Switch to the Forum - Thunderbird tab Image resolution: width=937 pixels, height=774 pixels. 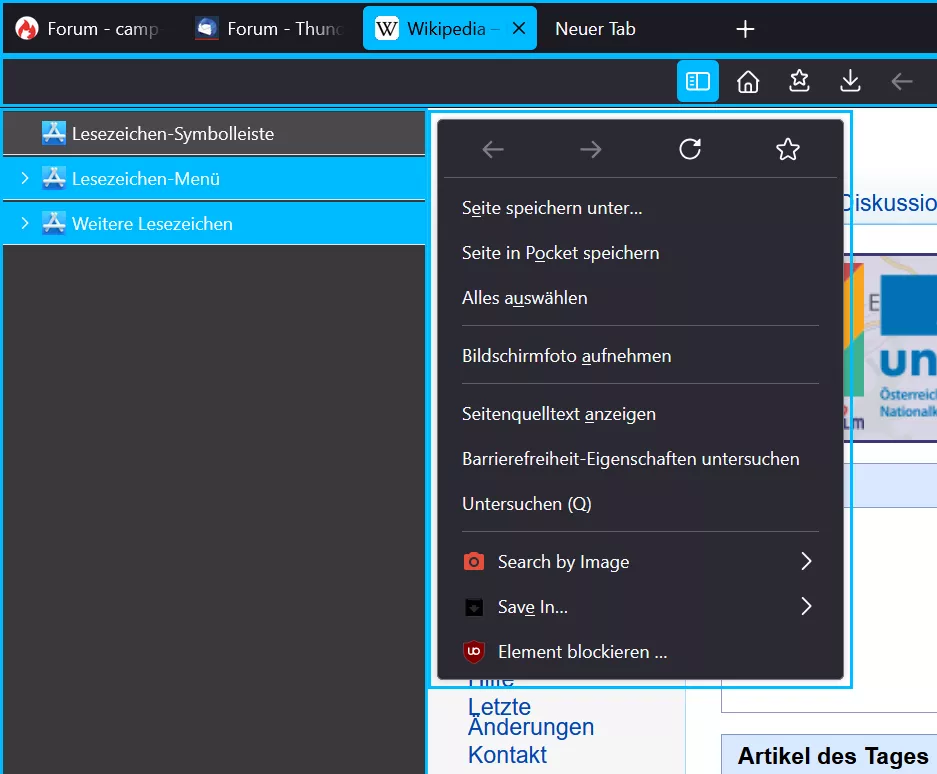(270, 29)
